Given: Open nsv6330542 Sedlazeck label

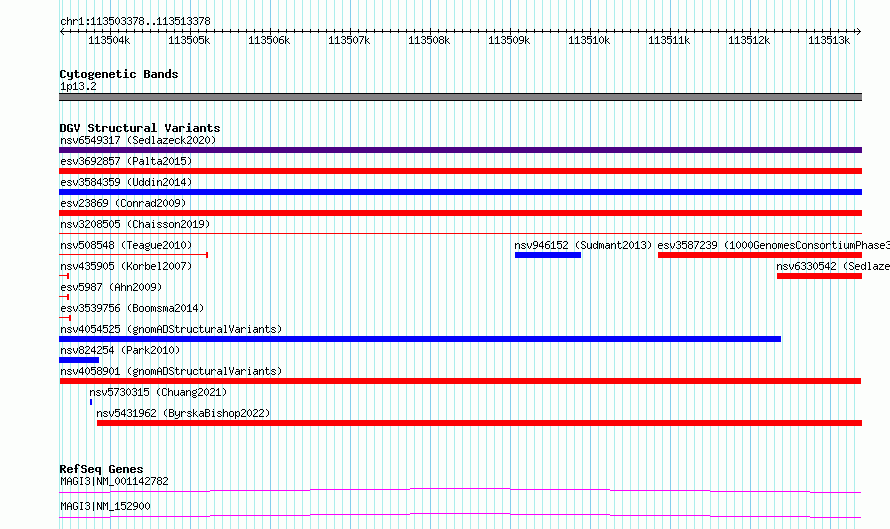Looking at the screenshot, I should 833,266.
